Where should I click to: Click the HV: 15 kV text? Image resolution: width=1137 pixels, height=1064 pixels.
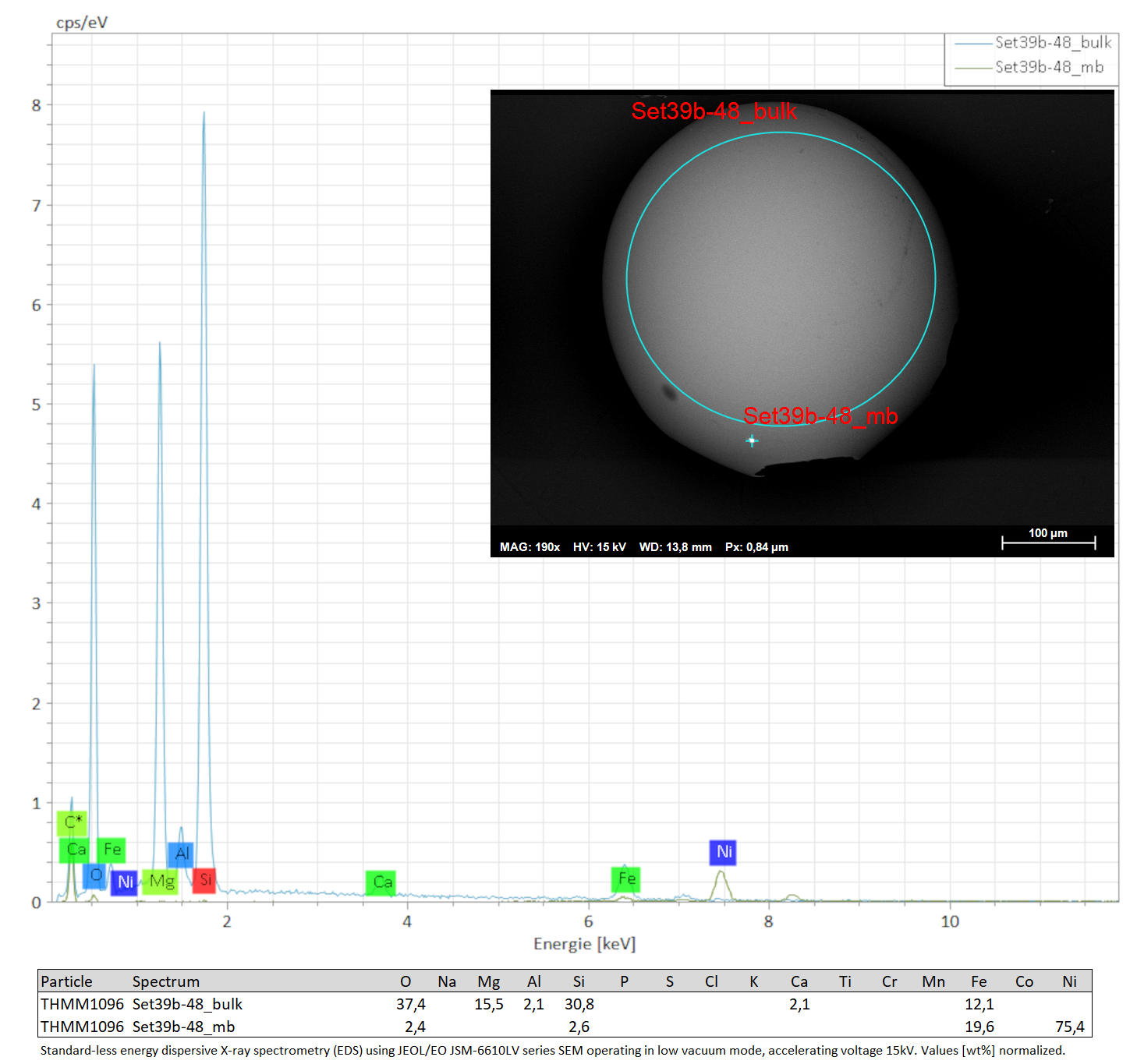[x=599, y=547]
